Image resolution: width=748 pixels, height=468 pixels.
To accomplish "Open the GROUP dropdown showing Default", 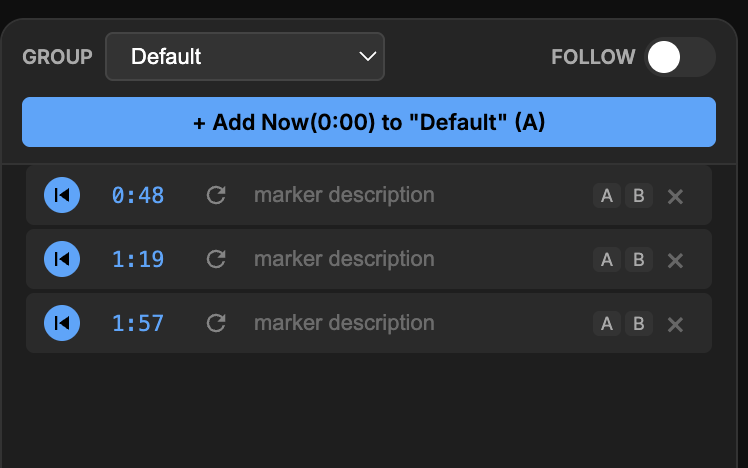I will [245, 57].
